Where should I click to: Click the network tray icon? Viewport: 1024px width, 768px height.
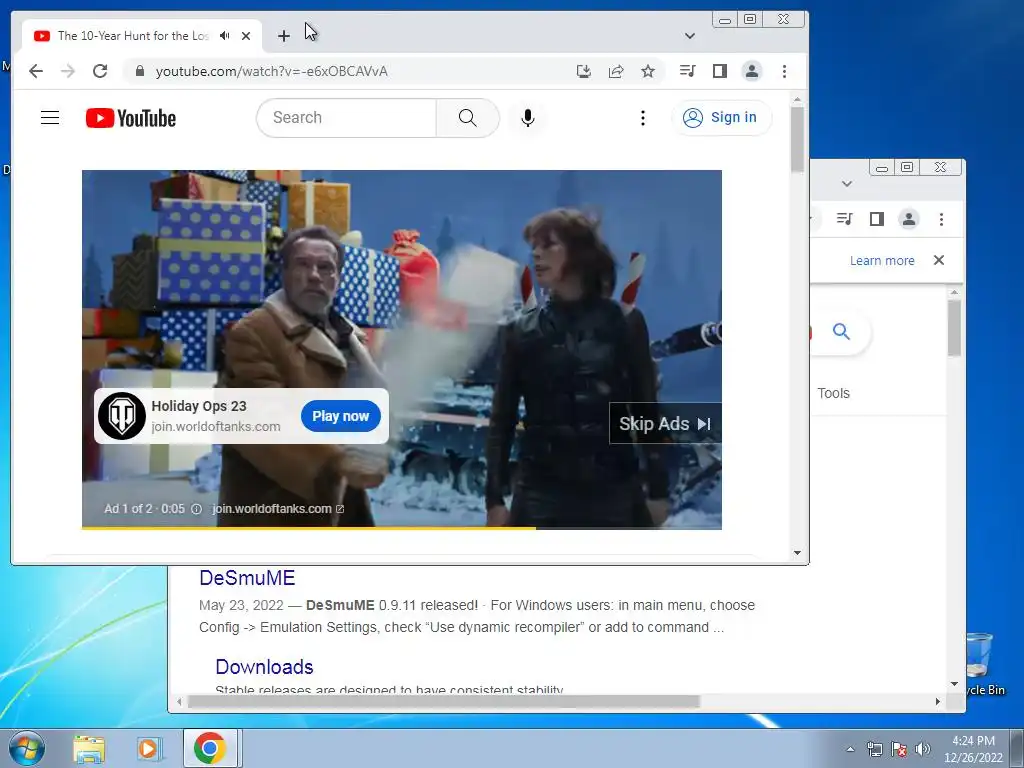874,749
